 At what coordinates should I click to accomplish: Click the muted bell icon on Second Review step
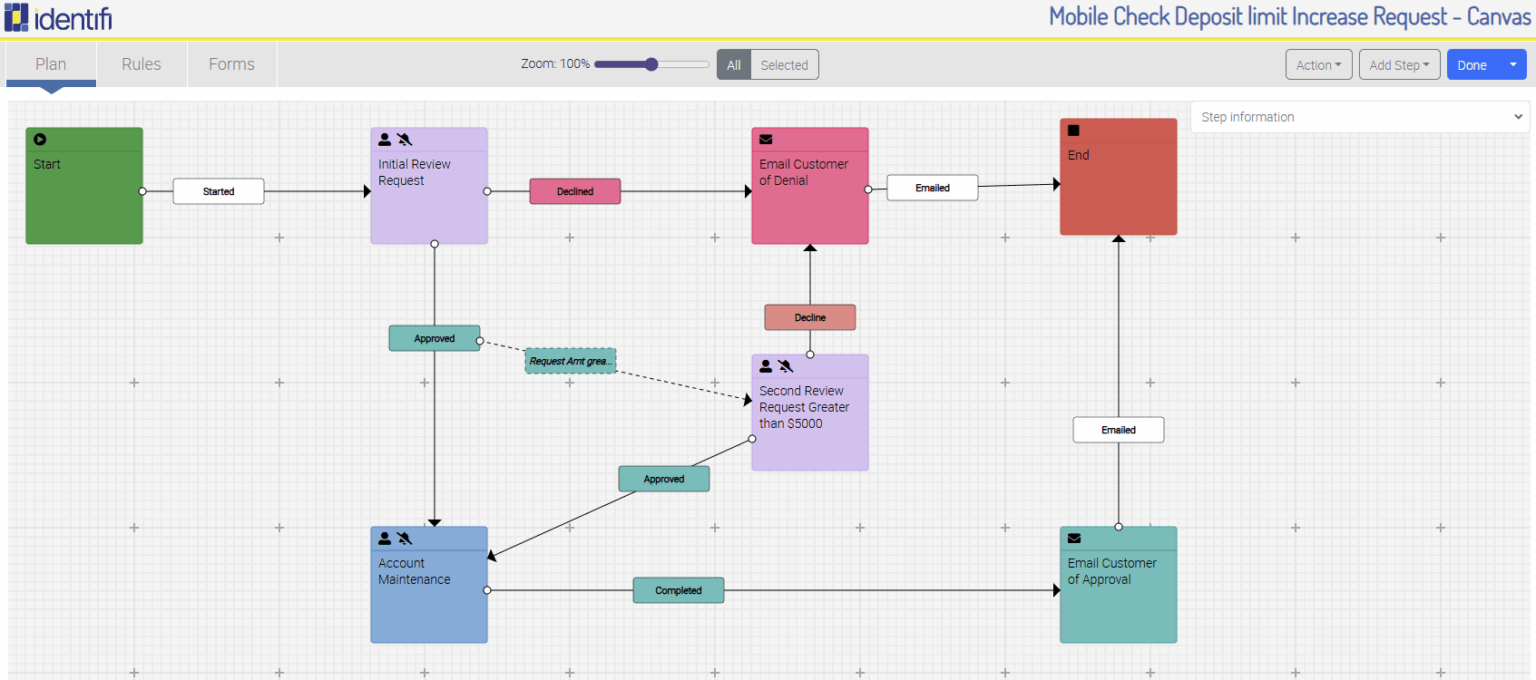pyautogui.click(x=785, y=366)
